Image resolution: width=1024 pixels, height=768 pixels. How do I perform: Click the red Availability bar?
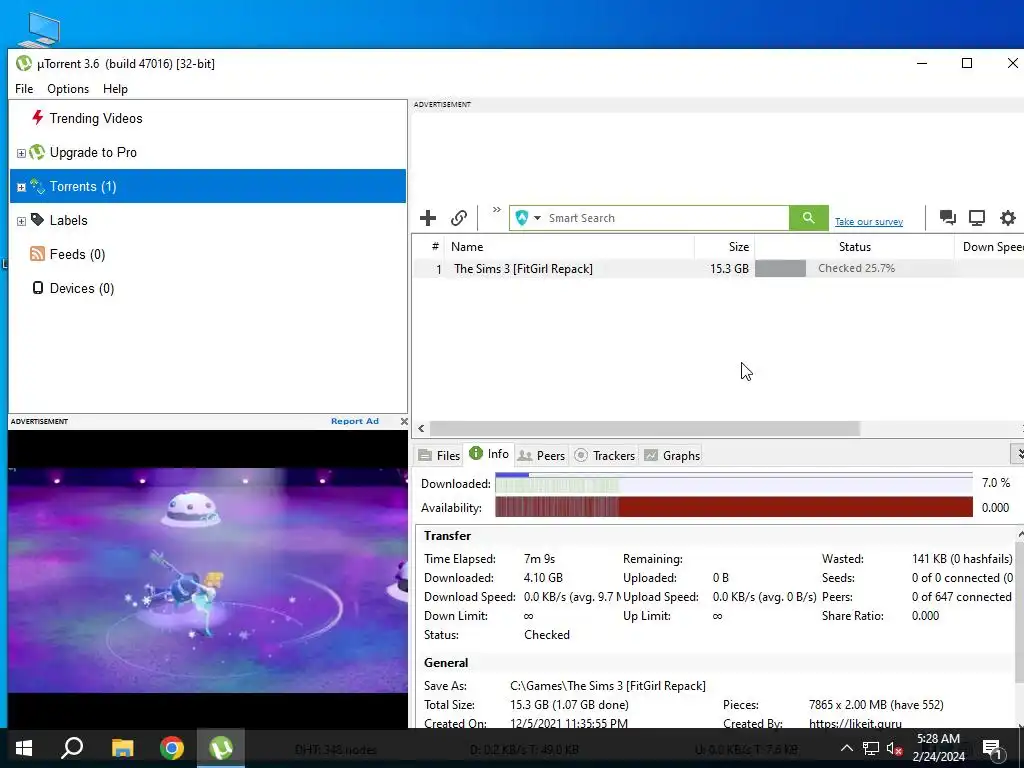733,507
